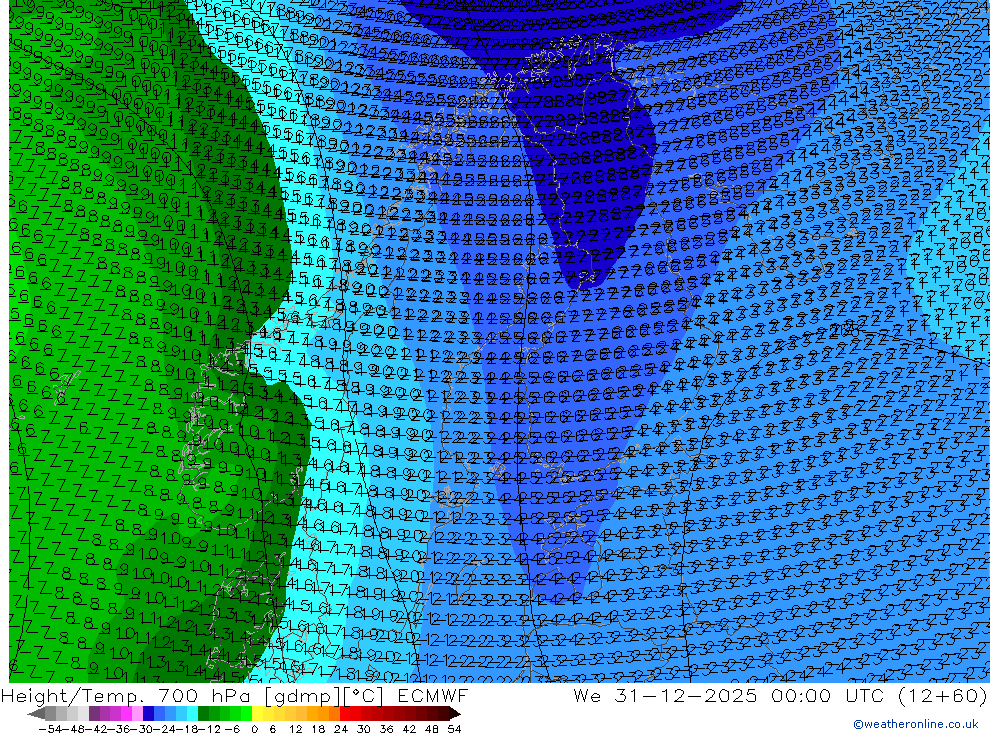Click the '54' legend scale value
1000x733 pixels.
pyautogui.click(x=454, y=729)
